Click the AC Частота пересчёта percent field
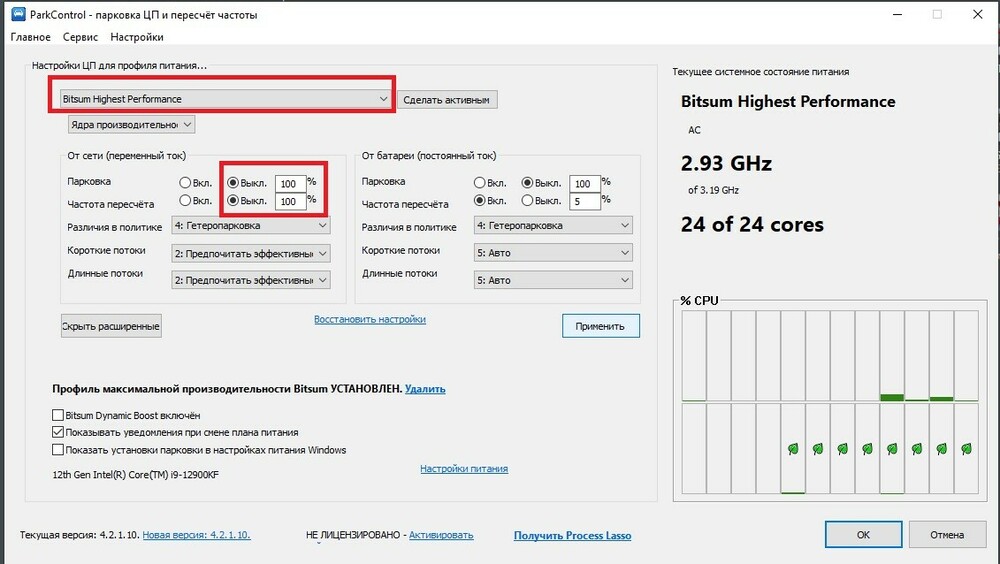Viewport: 1000px width, 564px height. coord(290,202)
